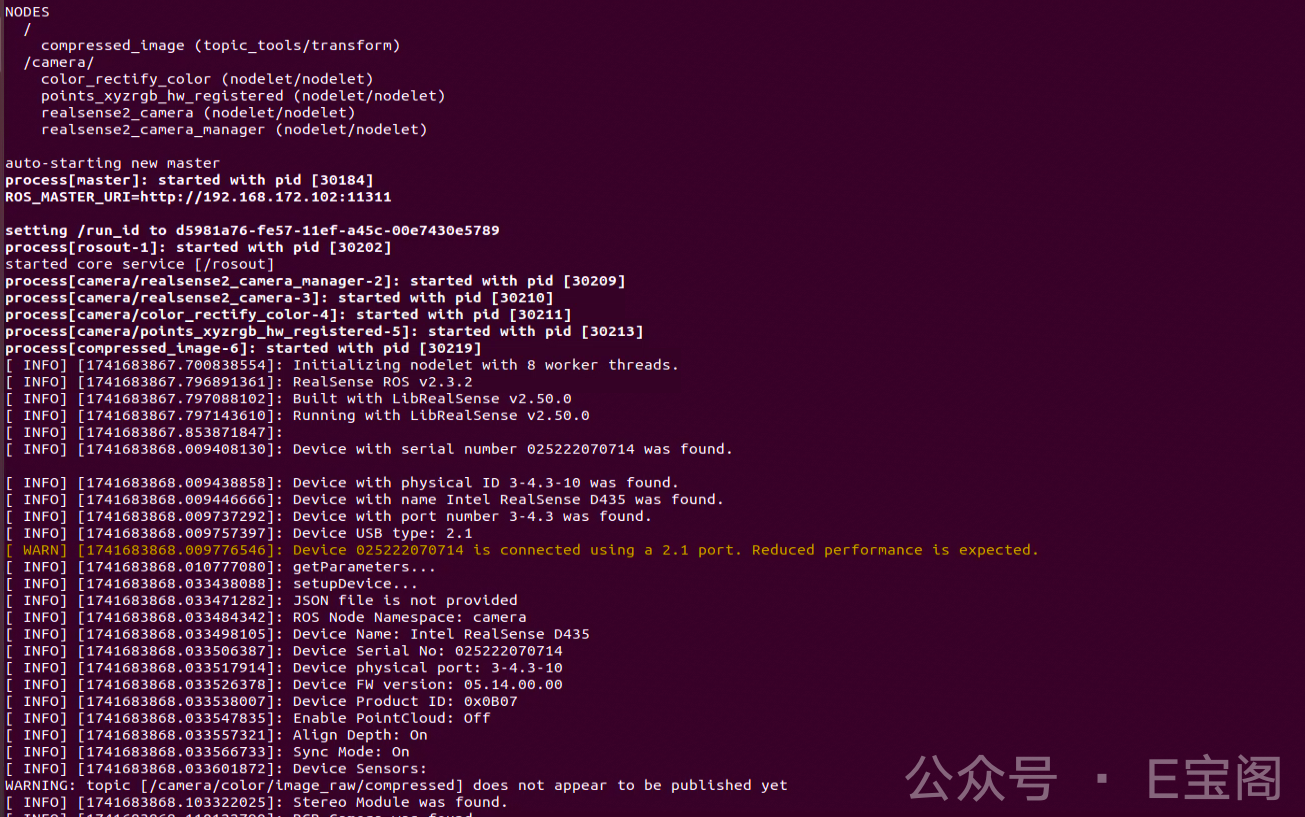This screenshot has width=1305, height=817.
Task: Click the process[master] started with pid line
Action: point(189,180)
